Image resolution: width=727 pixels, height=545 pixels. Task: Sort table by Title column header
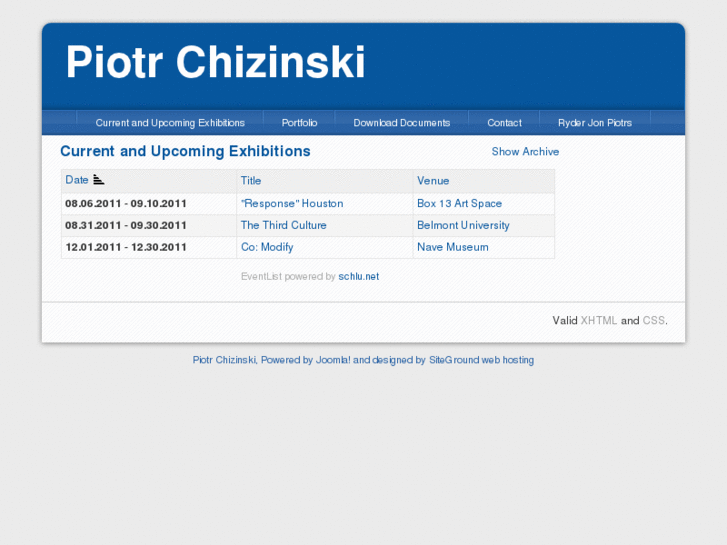tap(251, 181)
